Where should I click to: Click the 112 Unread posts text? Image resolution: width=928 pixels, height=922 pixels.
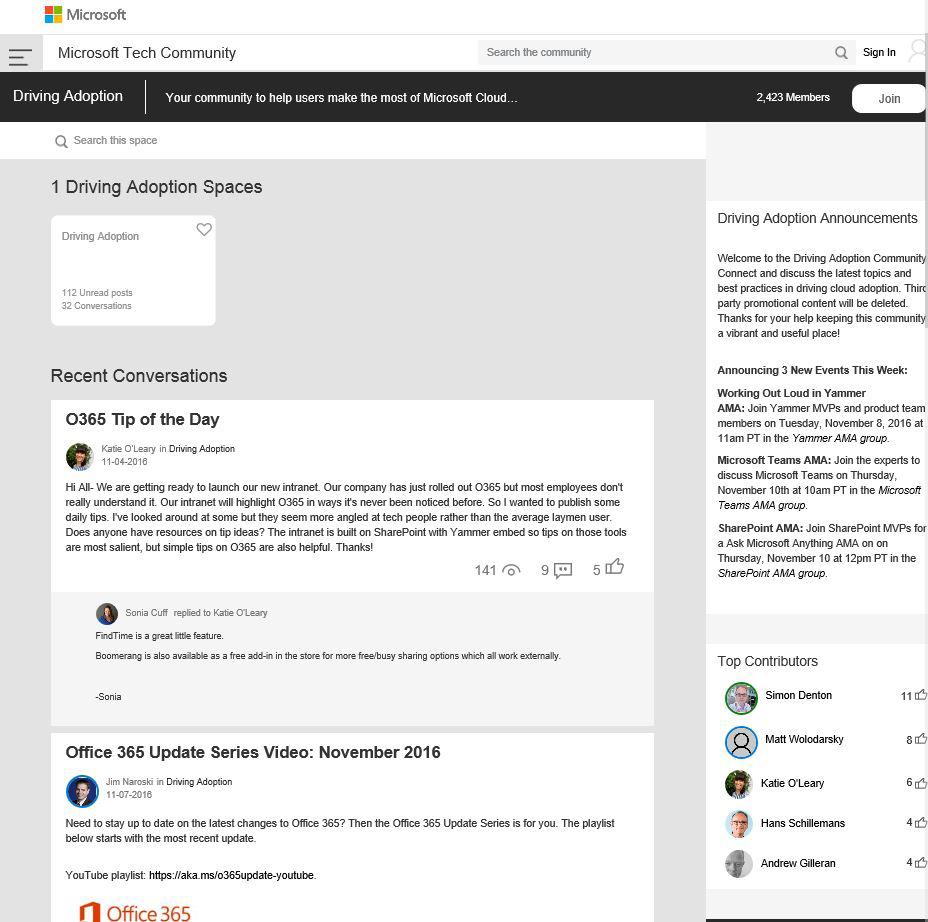(x=97, y=293)
